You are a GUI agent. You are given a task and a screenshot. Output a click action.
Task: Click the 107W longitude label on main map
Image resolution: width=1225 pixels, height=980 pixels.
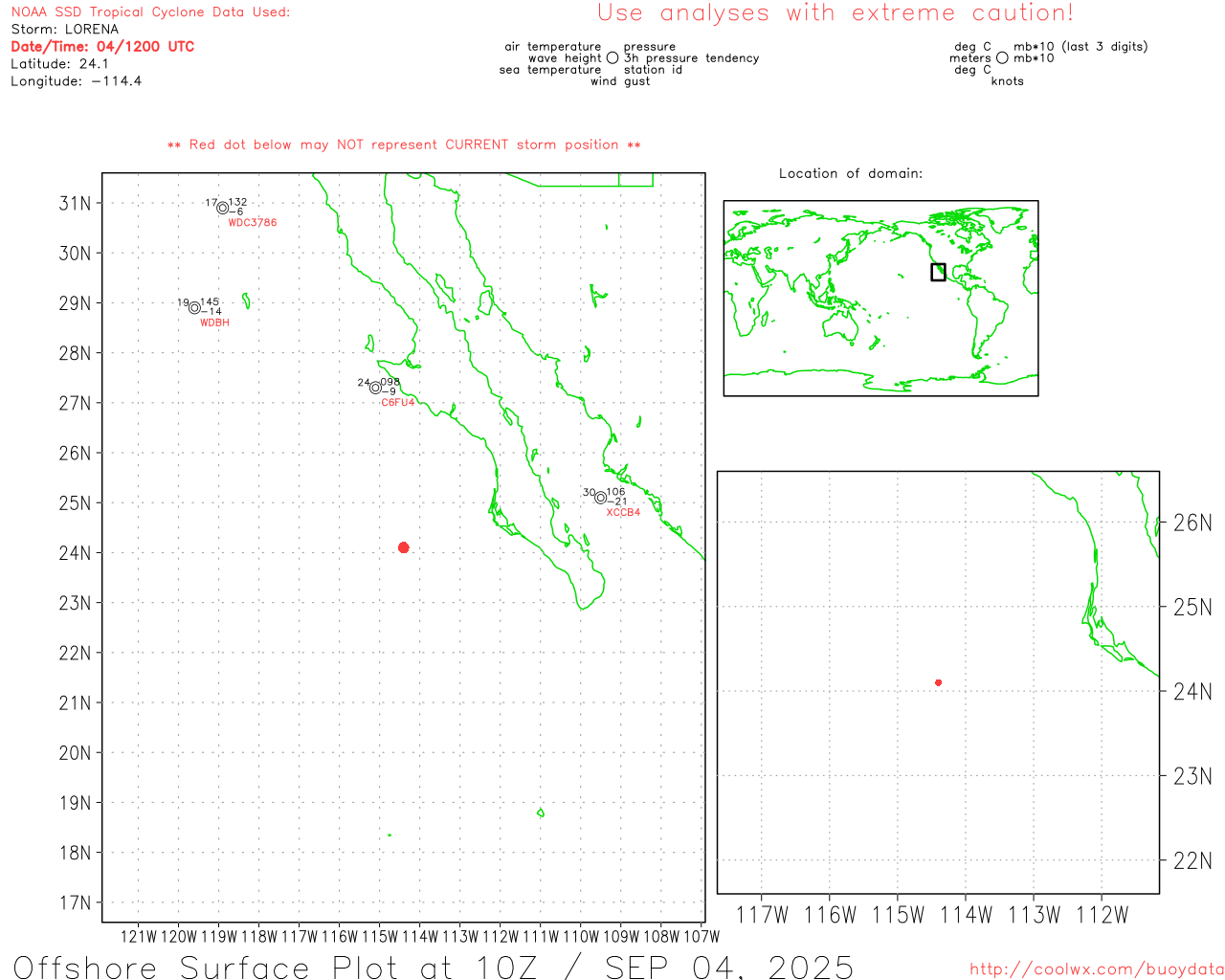tap(702, 937)
